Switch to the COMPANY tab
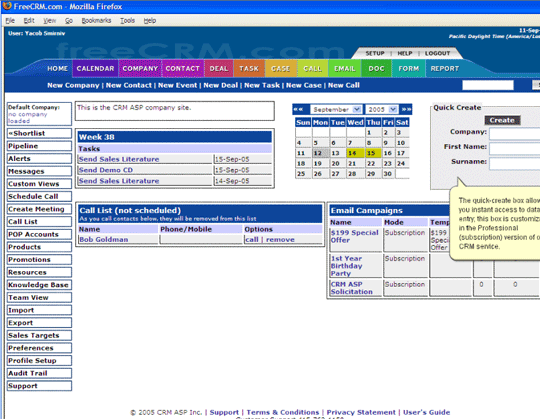 [x=140, y=69]
